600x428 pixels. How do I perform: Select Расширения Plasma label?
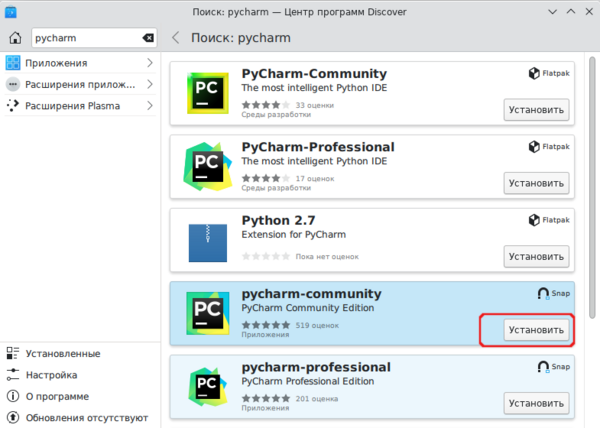pyautogui.click(x=73, y=106)
